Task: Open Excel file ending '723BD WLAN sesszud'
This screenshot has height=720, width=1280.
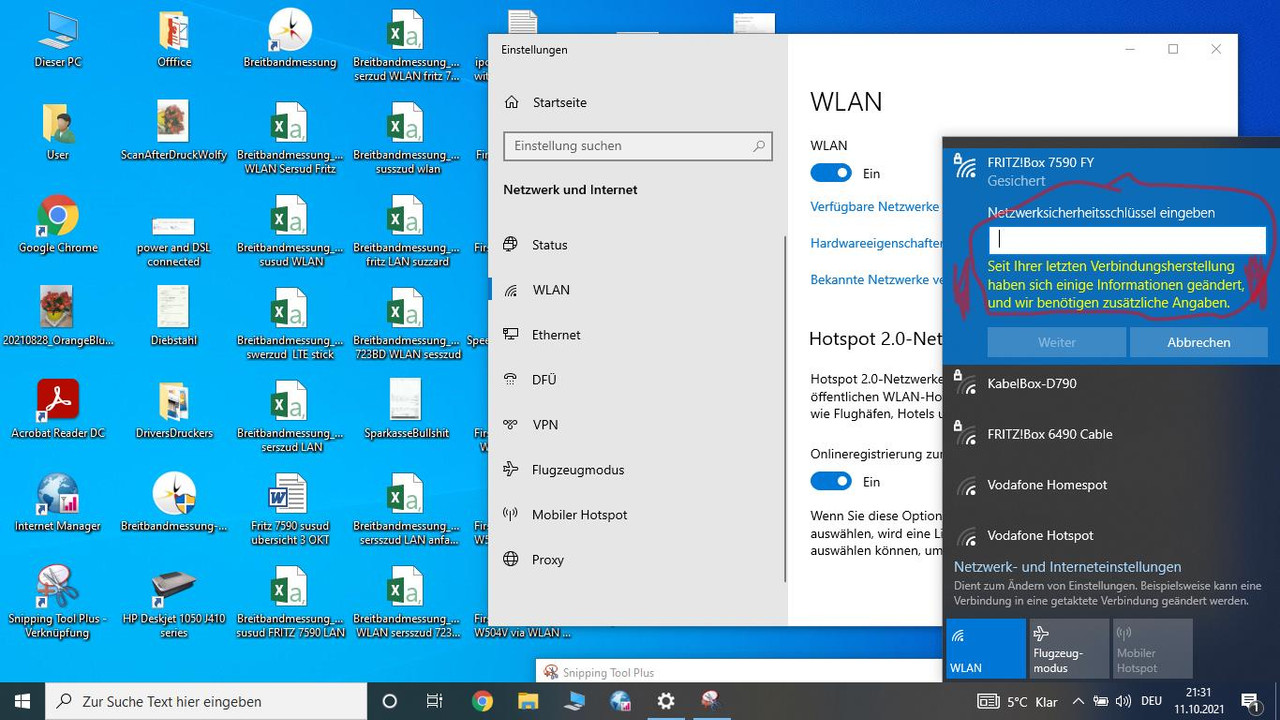Action: (x=406, y=324)
